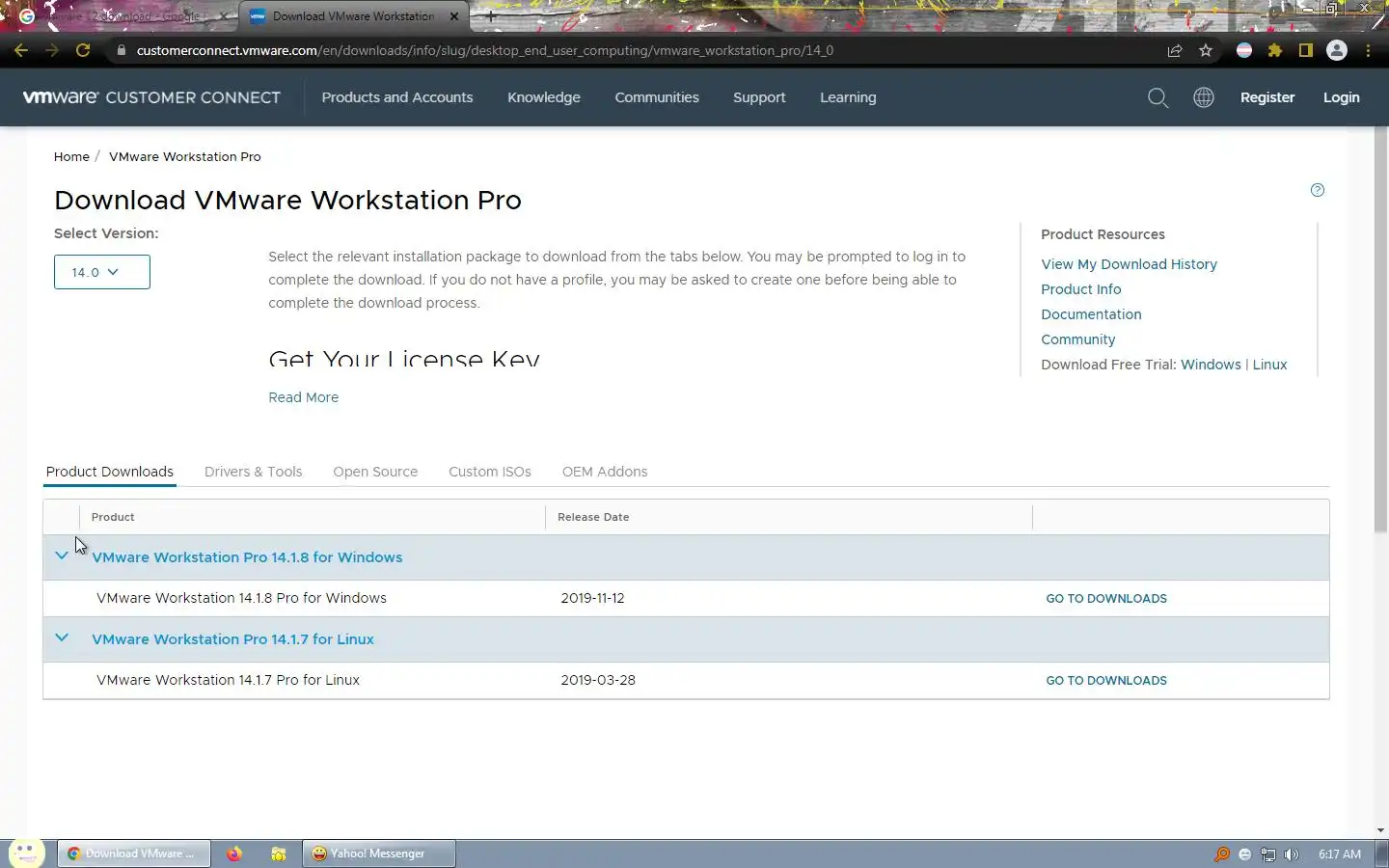The height and width of the screenshot is (868, 1389).
Task: Go to downloads for 14.1.8 Windows
Action: 1106,599
